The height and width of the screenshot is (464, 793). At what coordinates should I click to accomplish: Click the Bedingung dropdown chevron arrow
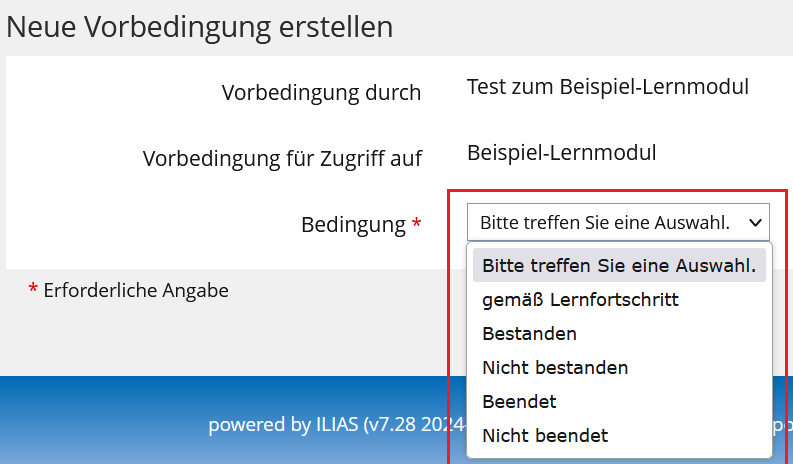pyautogui.click(x=754, y=222)
